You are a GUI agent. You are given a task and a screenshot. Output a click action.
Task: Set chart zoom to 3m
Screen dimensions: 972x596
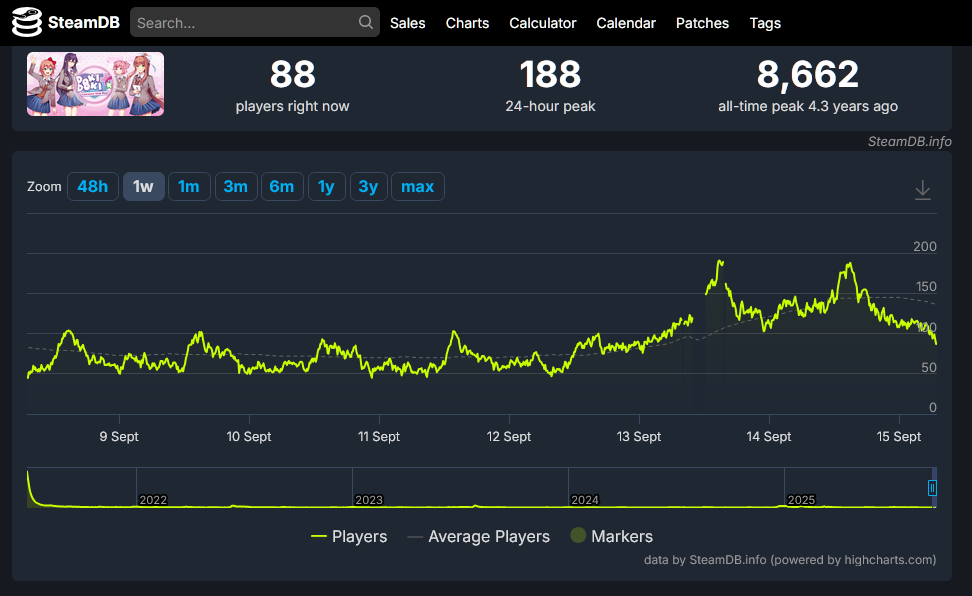236,187
